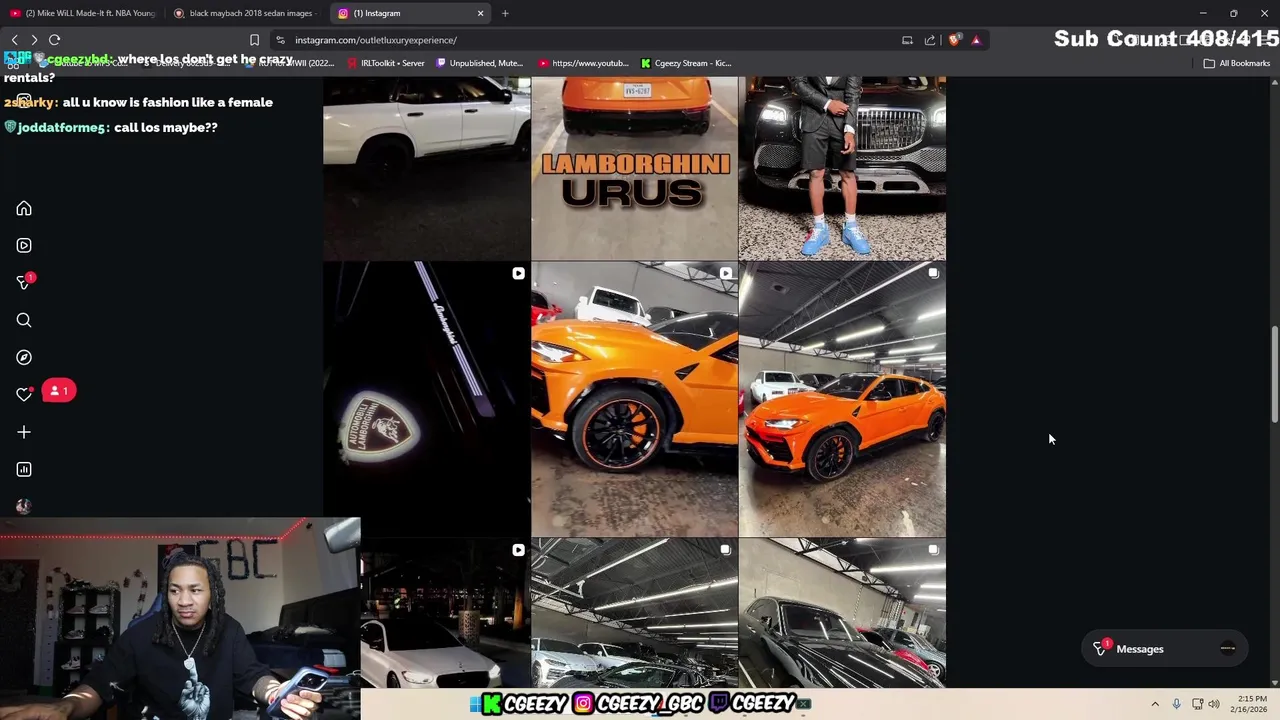Click the screen cast icon in address bar
This screenshot has height=720, width=1280.
(x=907, y=40)
